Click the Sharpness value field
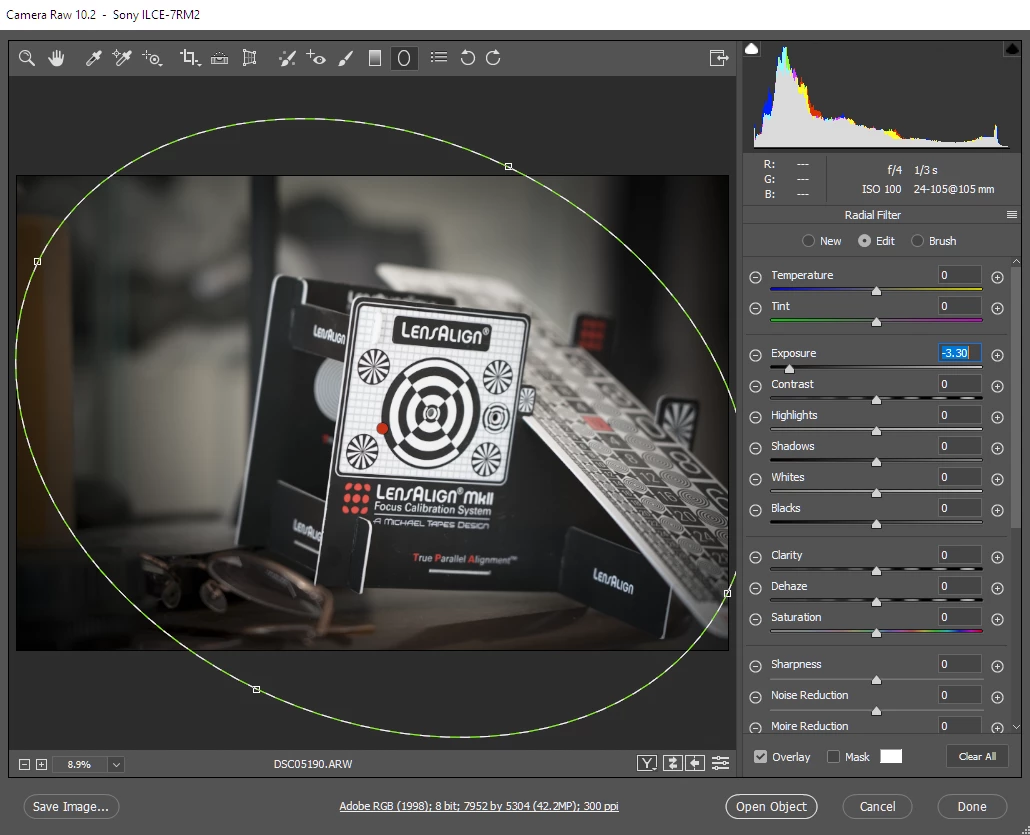Image resolution: width=1030 pixels, height=835 pixels. (x=960, y=664)
